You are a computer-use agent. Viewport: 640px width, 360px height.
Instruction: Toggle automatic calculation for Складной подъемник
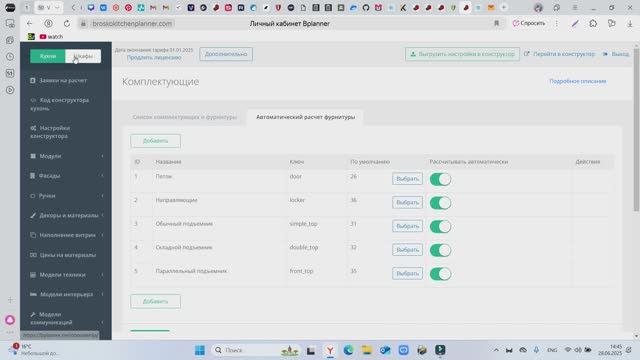coord(440,250)
